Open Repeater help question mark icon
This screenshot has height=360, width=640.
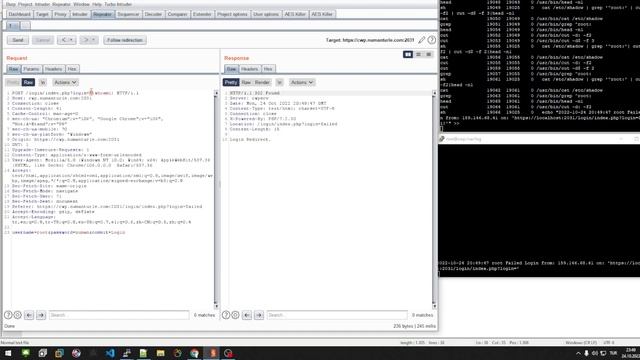pyautogui.click(x=431, y=40)
